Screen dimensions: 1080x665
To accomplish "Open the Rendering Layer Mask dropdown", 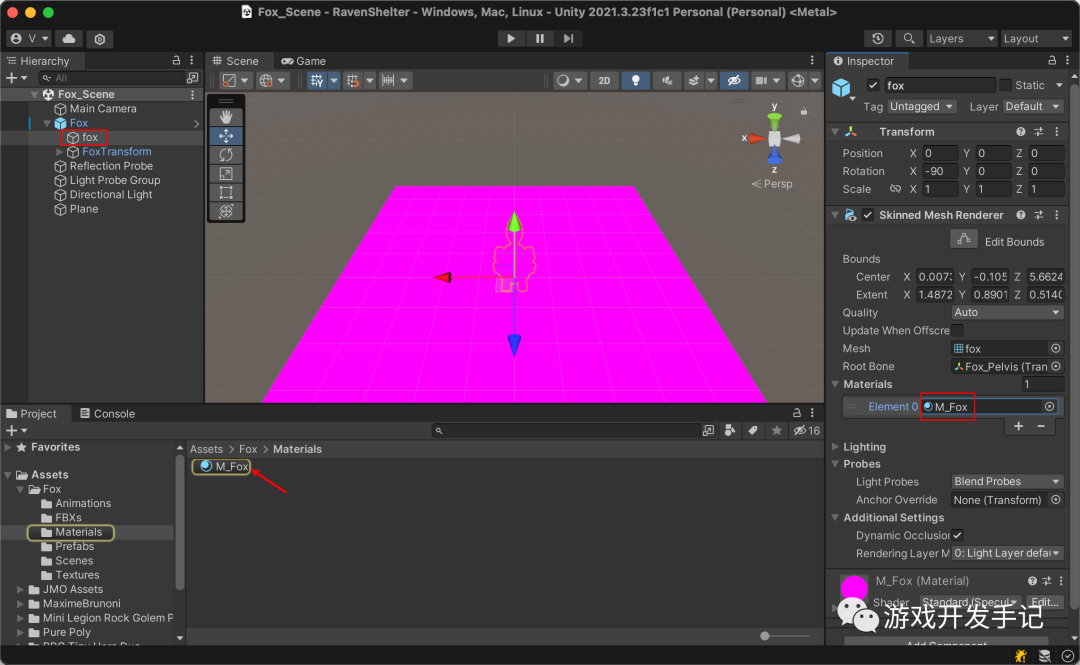I will 1007,553.
